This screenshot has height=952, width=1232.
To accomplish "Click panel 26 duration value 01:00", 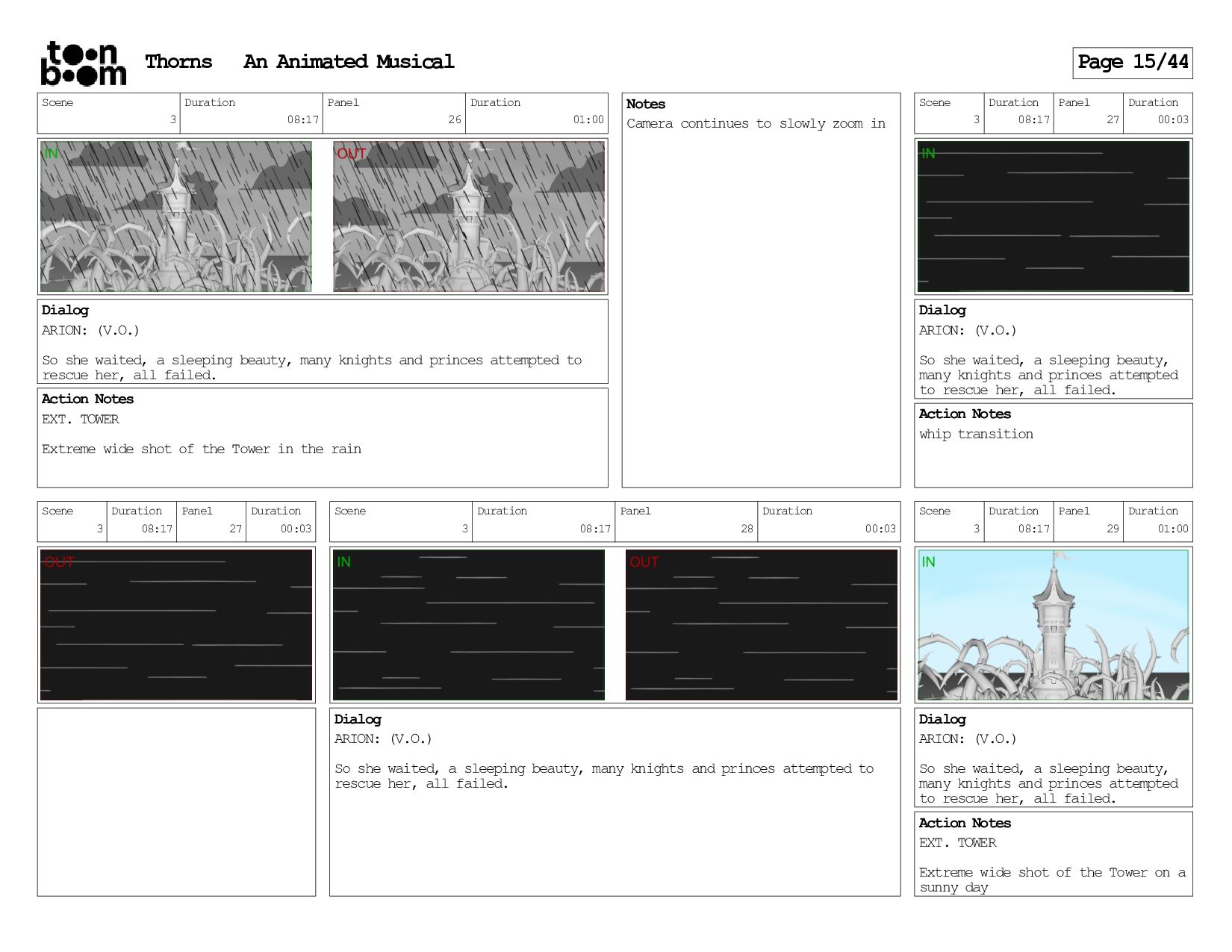I will (x=588, y=119).
